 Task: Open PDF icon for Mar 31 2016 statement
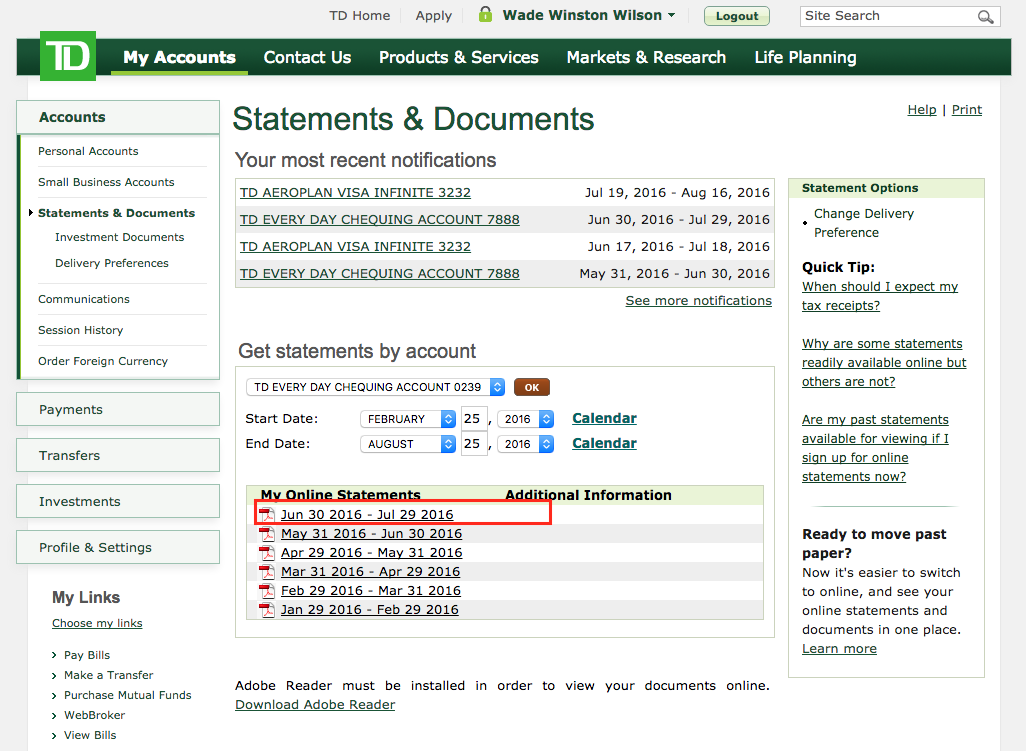(x=267, y=572)
